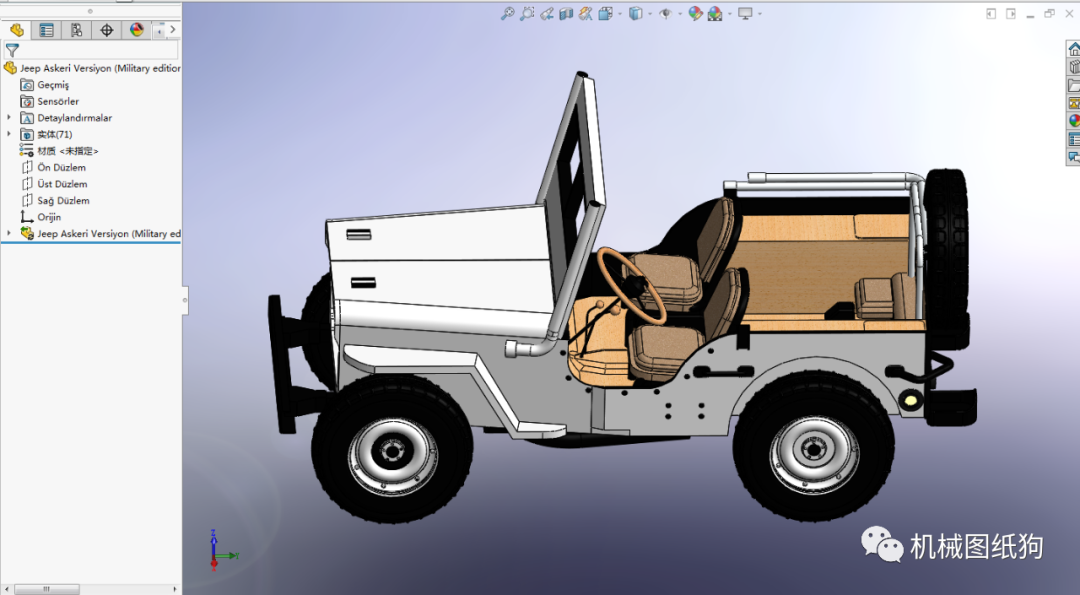
Task: Switch to the FeatureManager design tree tab
Action: tap(17, 30)
